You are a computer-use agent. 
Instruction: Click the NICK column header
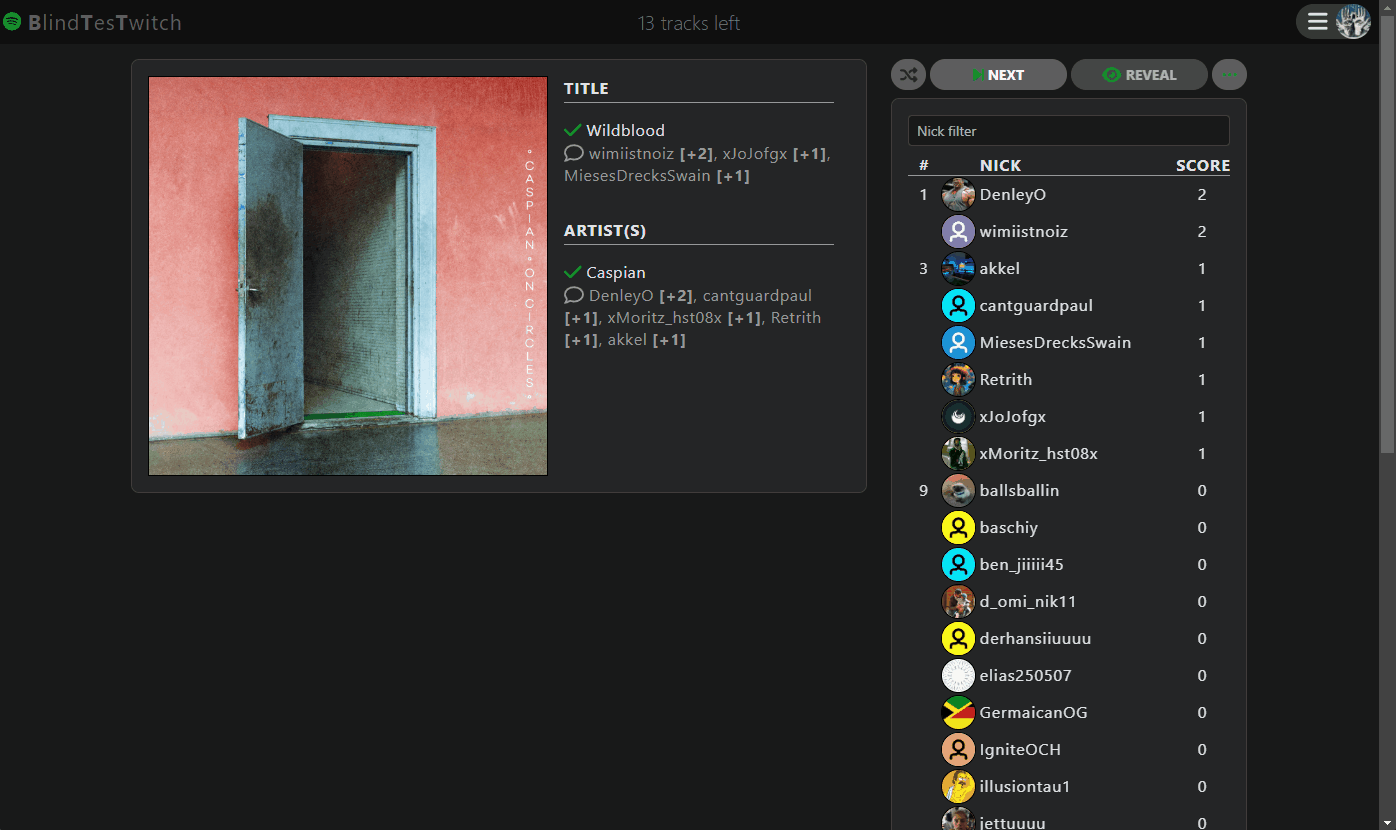[1000, 166]
